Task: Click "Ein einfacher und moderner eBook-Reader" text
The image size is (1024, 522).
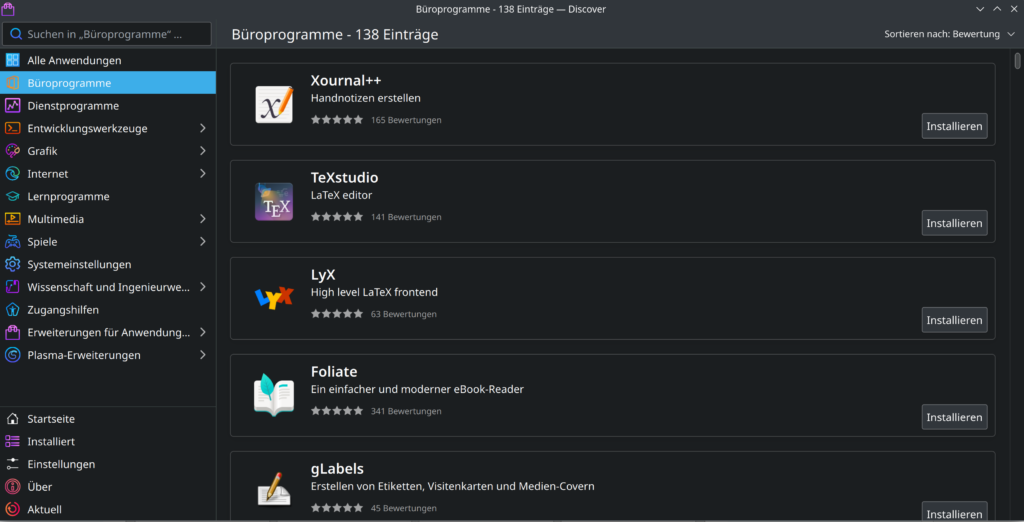Action: (x=417, y=389)
